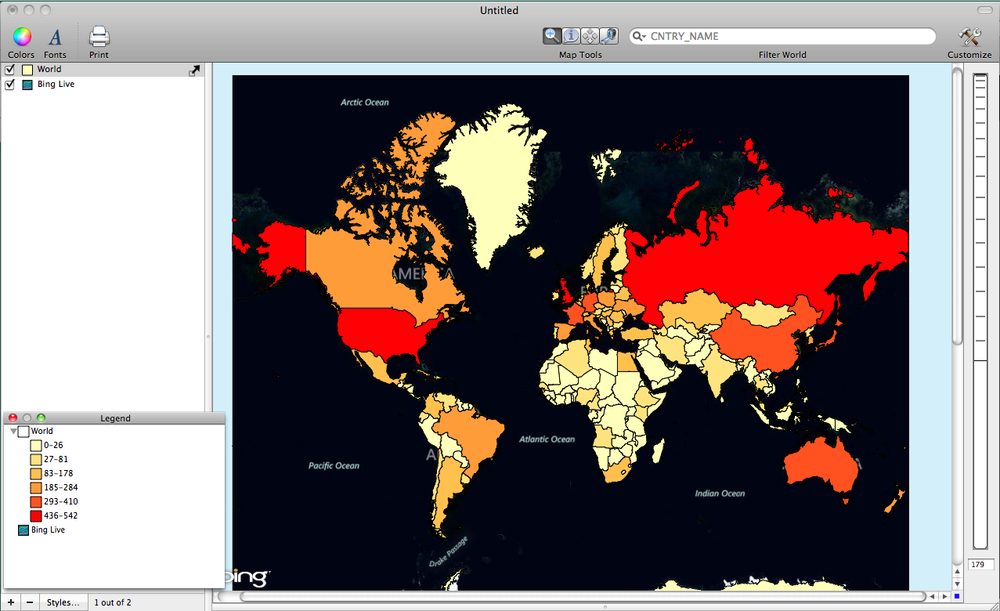Screen dimensions: 1000x611
Task: Open the Colors palette
Action: pos(21,38)
